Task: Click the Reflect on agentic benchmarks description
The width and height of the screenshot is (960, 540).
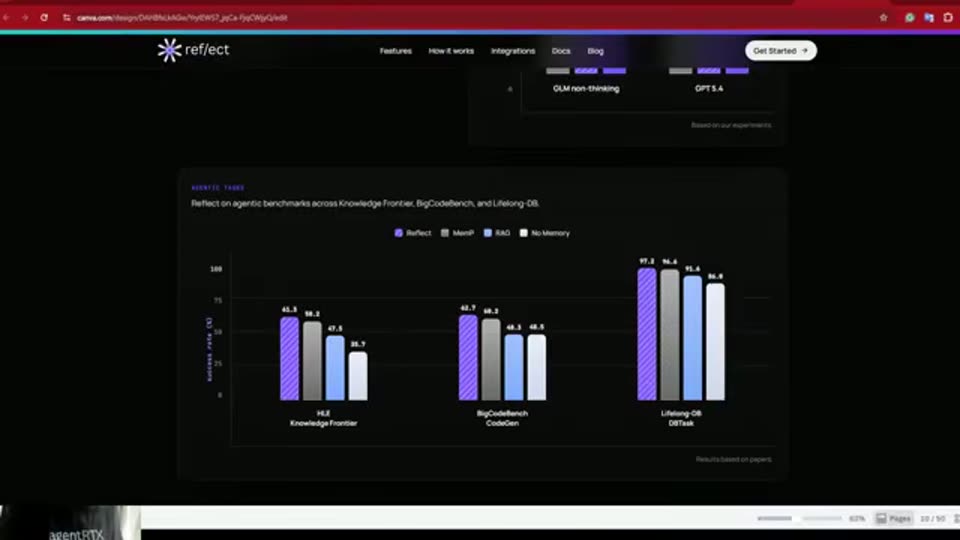Action: (x=365, y=203)
